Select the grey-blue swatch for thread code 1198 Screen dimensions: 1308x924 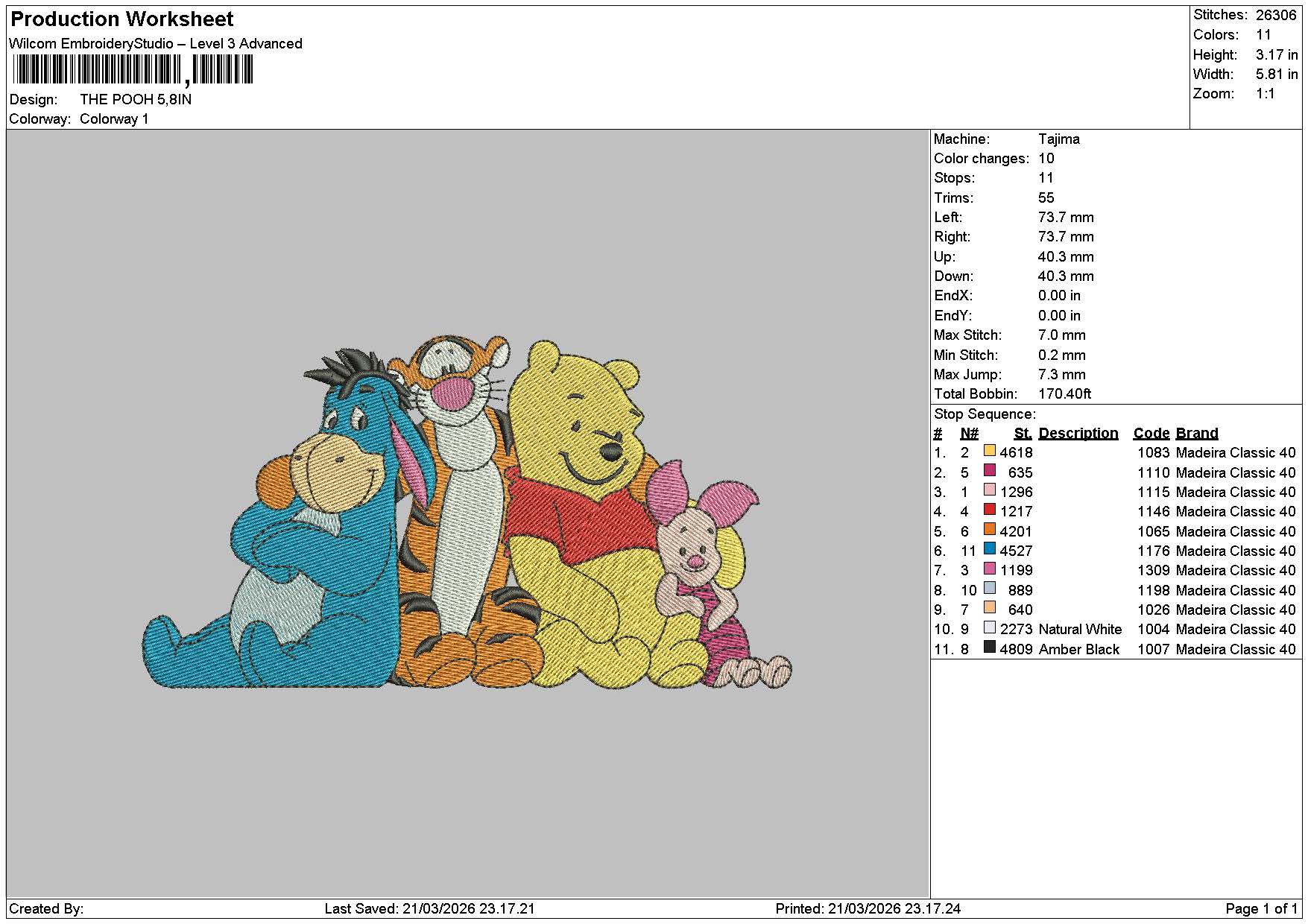click(x=990, y=588)
